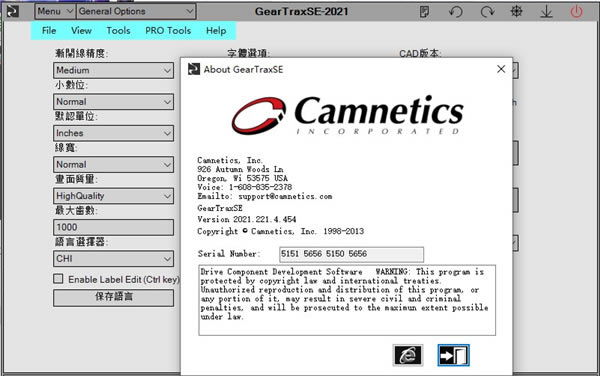
Task: Open the View menu
Action: point(81,31)
